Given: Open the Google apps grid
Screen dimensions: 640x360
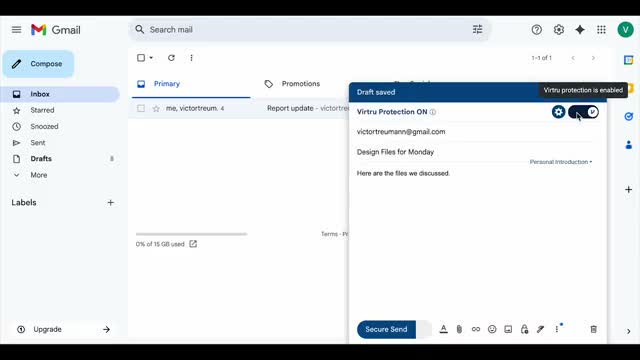Looking at the screenshot, I should point(601,30).
